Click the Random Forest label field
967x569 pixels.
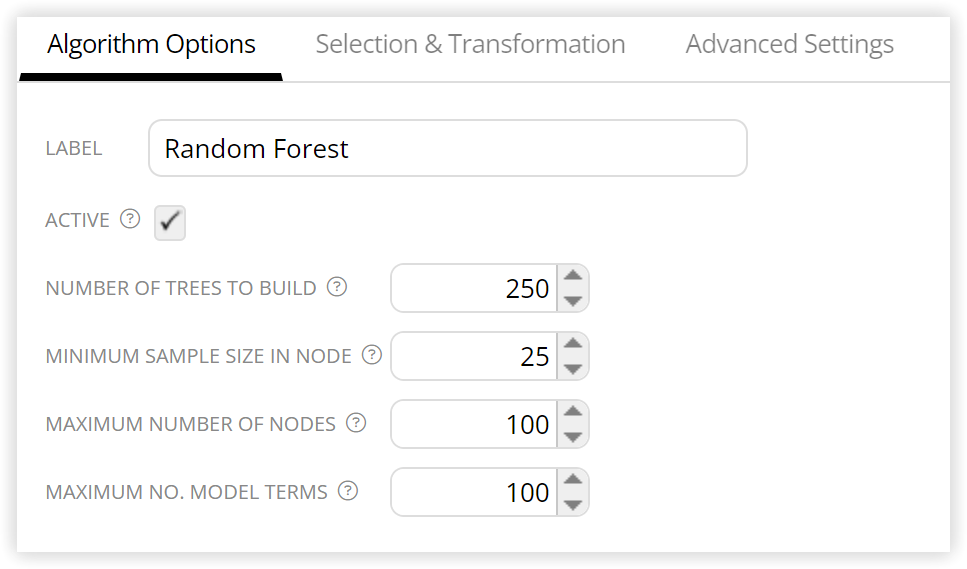point(448,148)
